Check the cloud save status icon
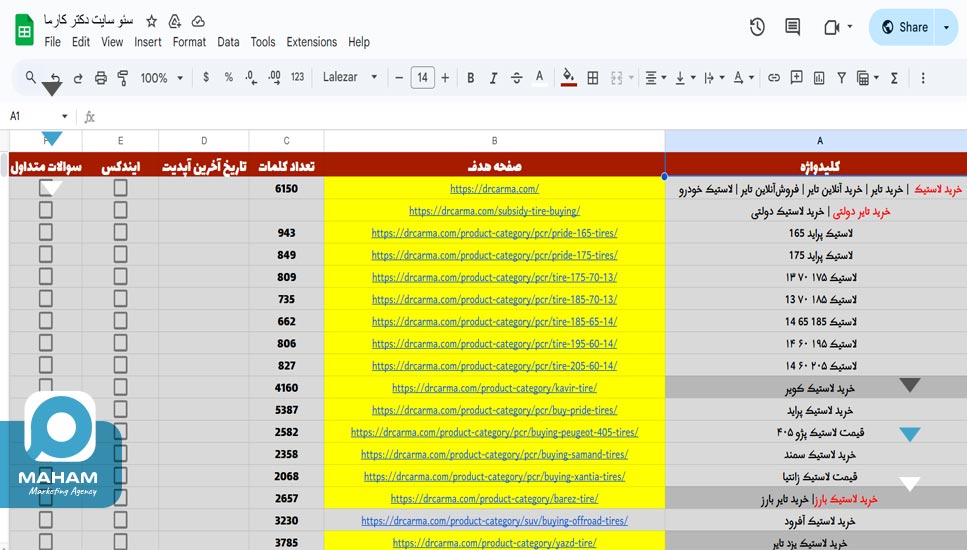Screen dimensions: 967x550 point(198,22)
